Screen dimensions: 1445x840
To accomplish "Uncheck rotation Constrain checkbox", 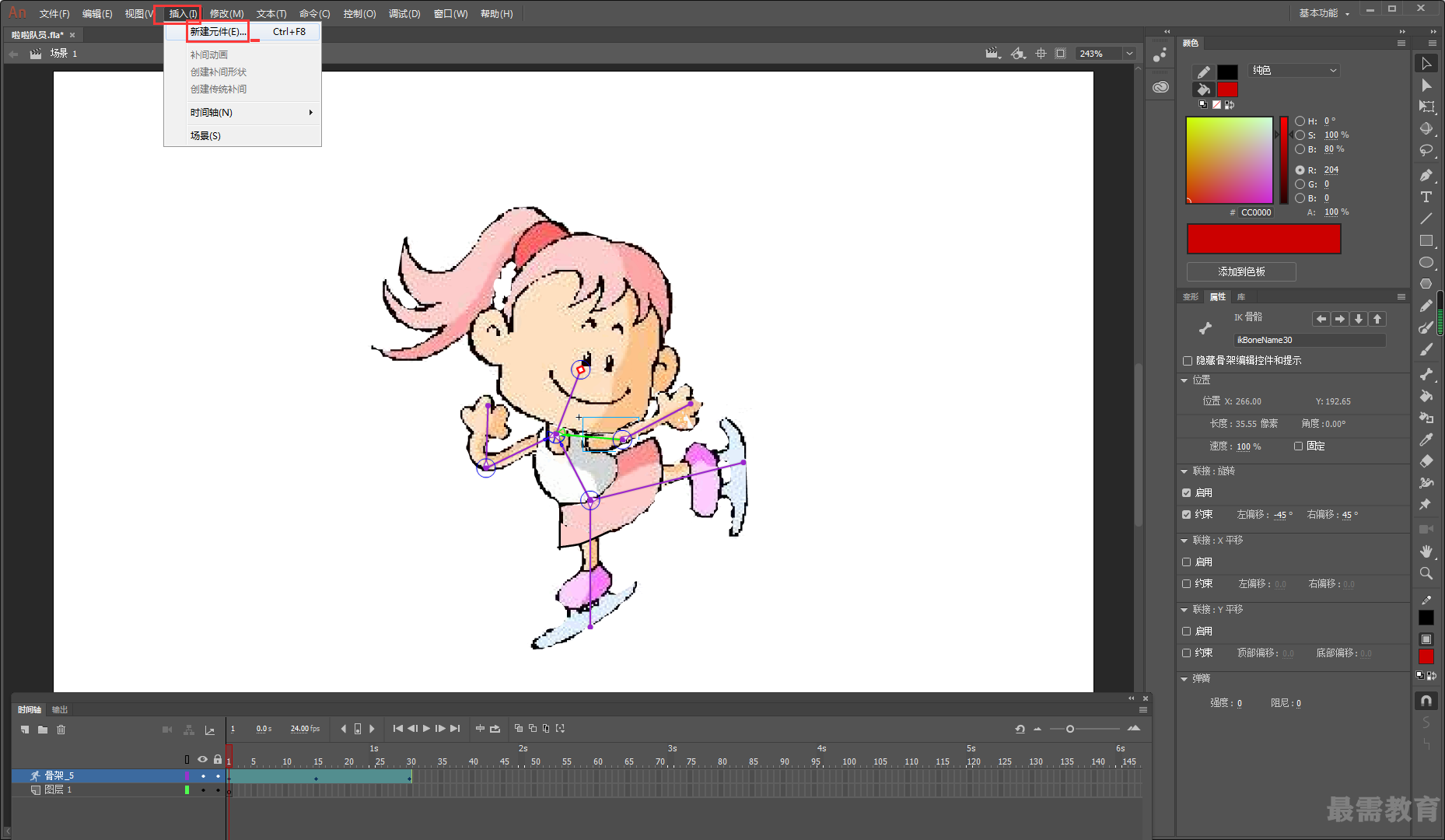I will point(1187,515).
